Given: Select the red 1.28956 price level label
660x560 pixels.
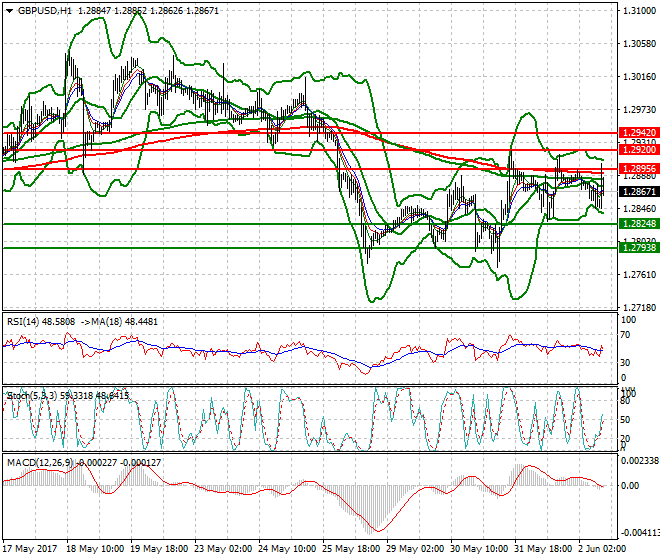Looking at the screenshot, I should point(639,169).
